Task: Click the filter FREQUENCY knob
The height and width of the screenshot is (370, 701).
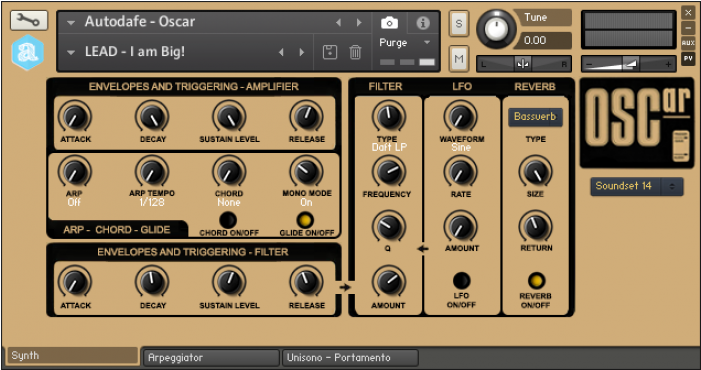Action: (x=389, y=172)
